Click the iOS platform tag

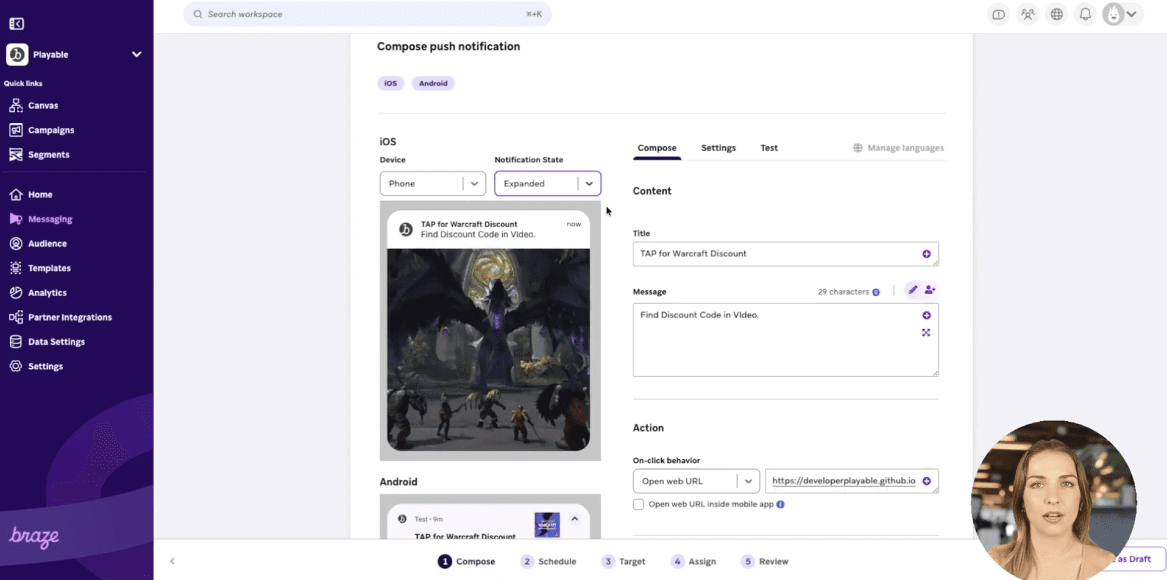391,83
